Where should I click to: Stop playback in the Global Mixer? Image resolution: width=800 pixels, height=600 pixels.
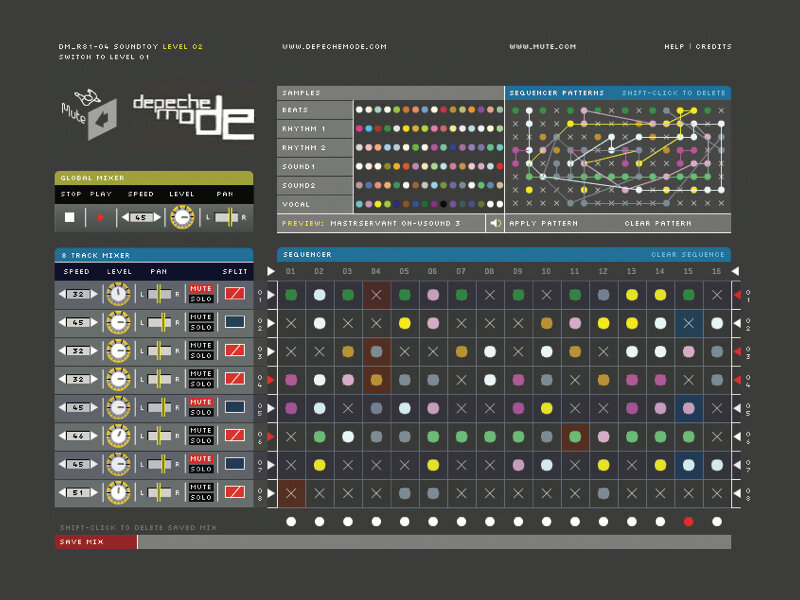pos(69,217)
